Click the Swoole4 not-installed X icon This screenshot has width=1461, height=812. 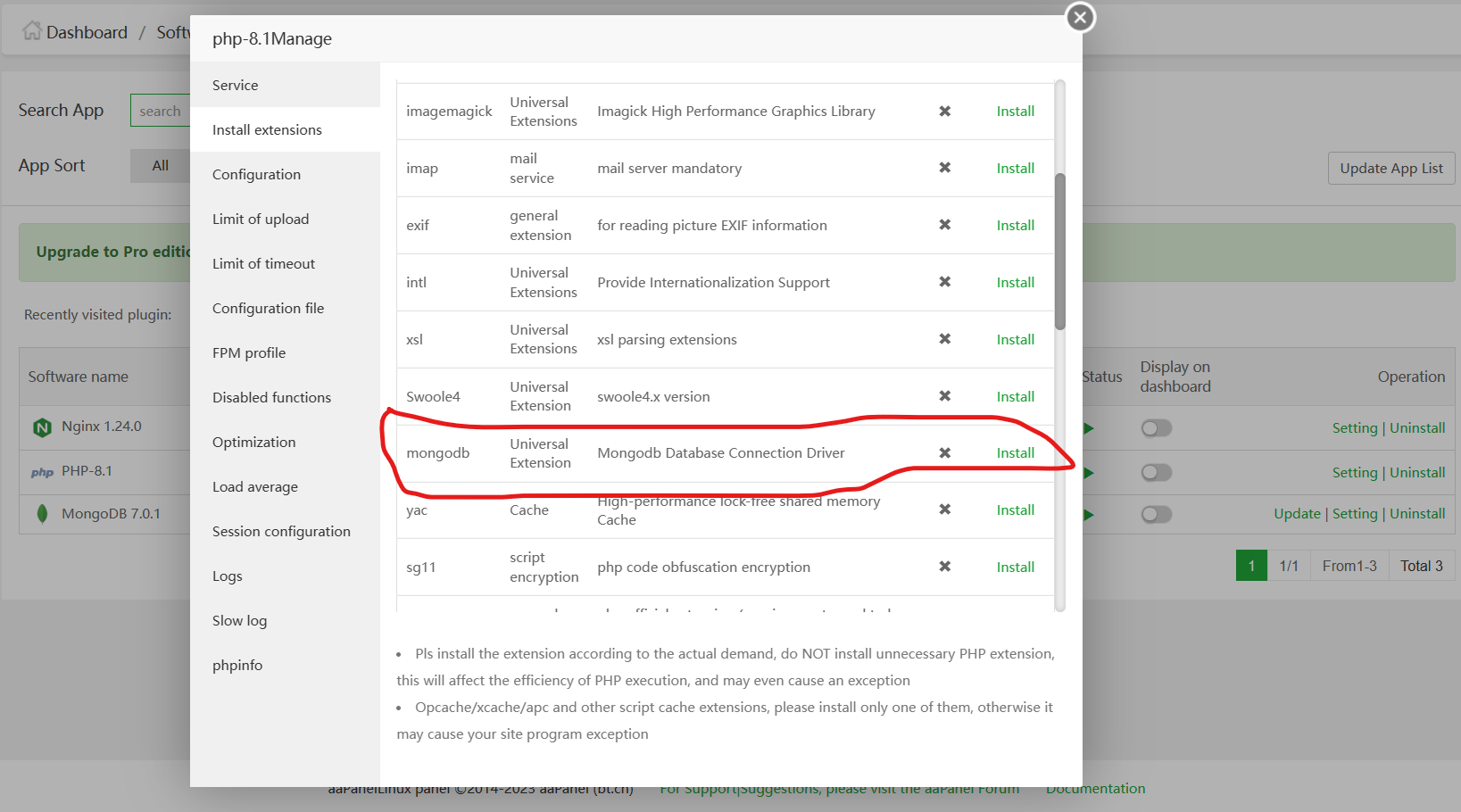[944, 396]
